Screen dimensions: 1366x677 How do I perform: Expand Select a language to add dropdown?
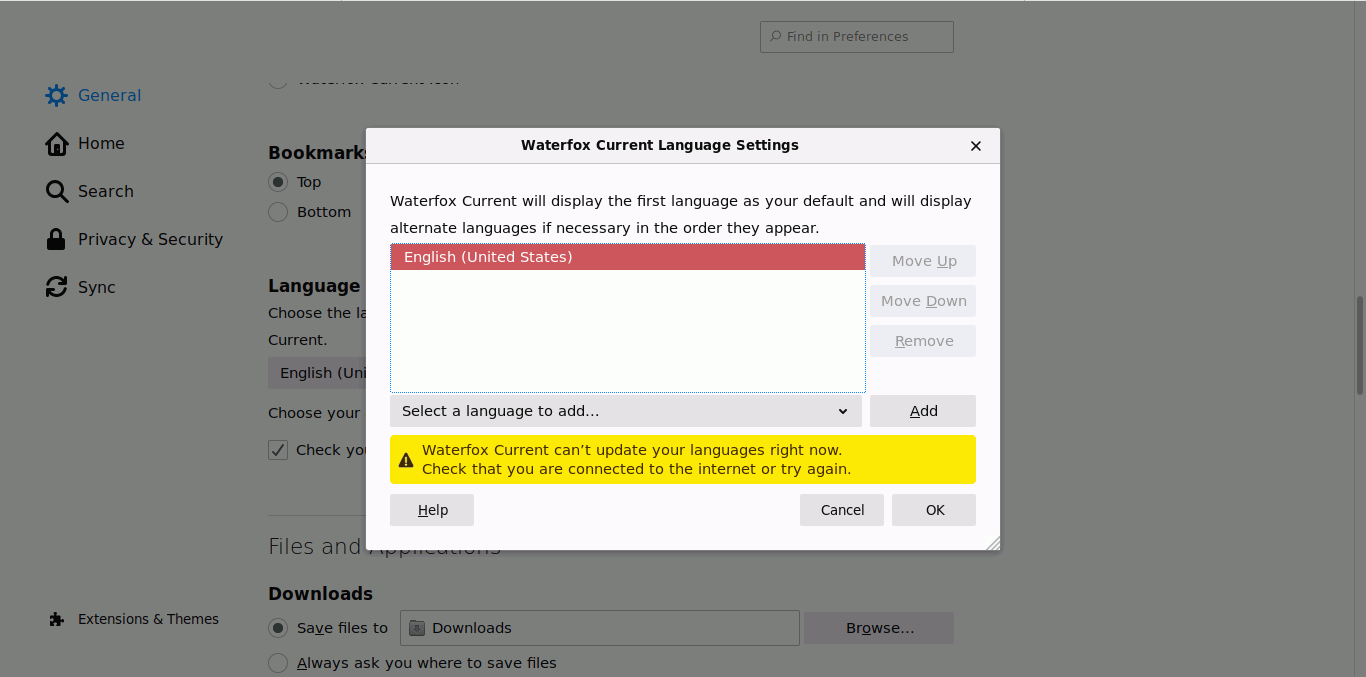pos(626,411)
